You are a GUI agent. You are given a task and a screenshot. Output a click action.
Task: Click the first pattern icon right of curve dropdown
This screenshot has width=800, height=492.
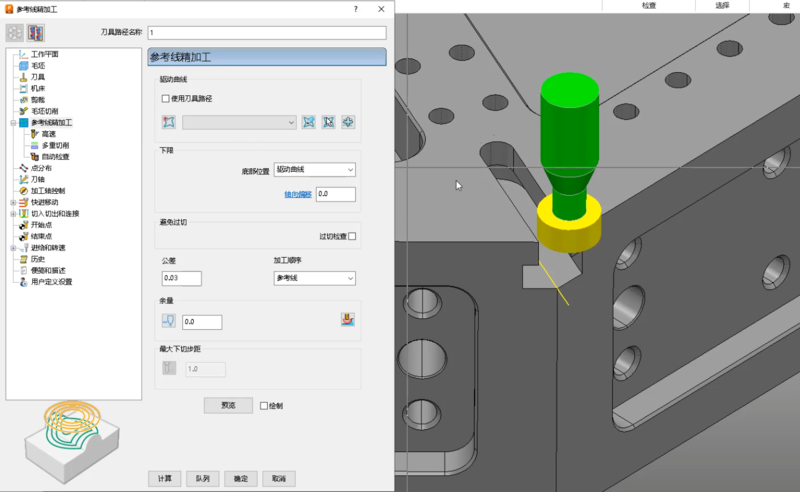click(309, 122)
